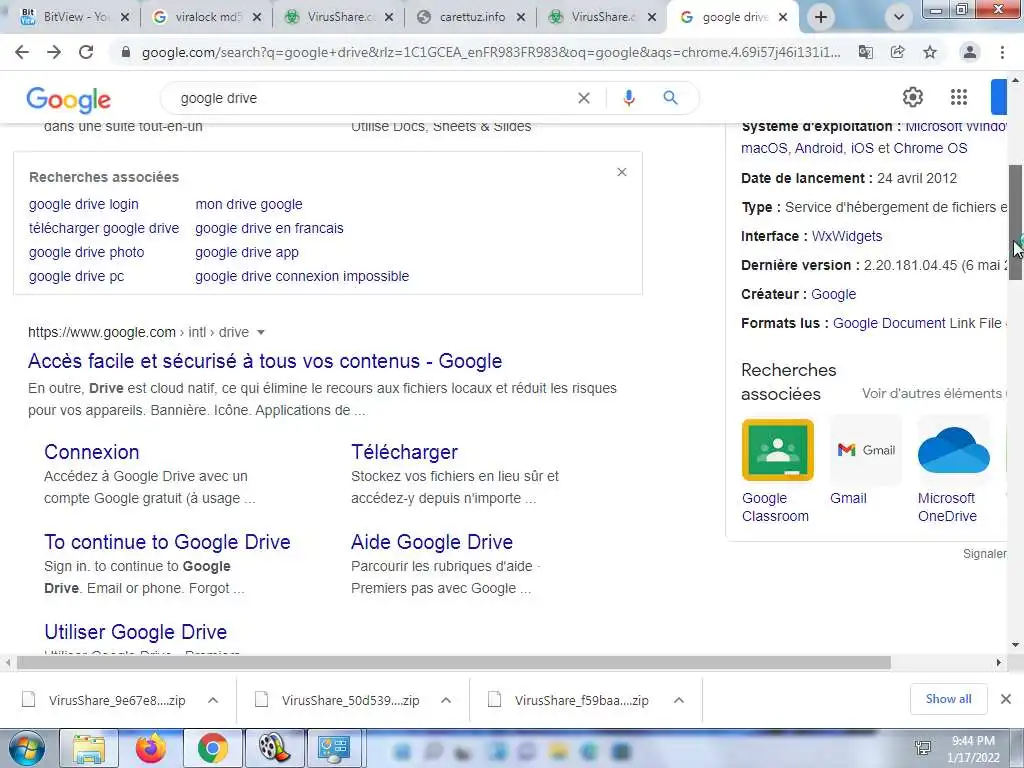1024x768 pixels.
Task: Expand VirusShare_50d539 download options
Action: (446, 700)
